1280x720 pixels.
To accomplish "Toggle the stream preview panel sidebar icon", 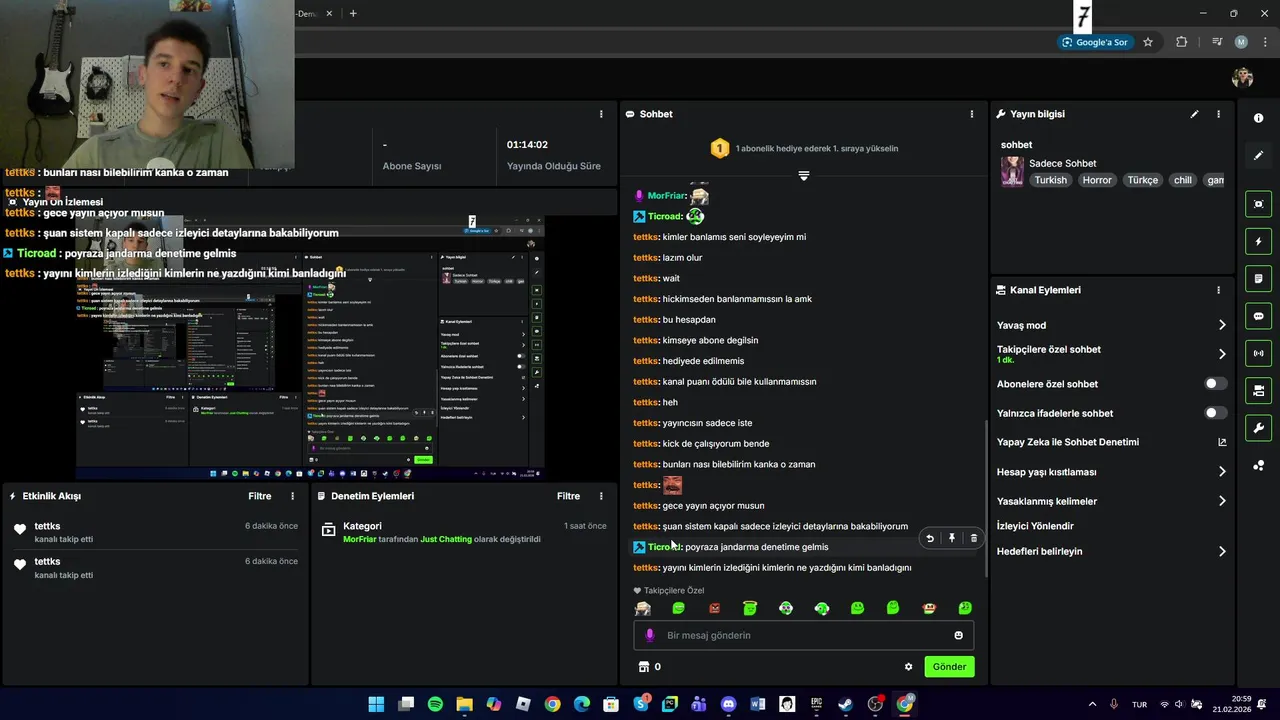I will tap(1258, 204).
